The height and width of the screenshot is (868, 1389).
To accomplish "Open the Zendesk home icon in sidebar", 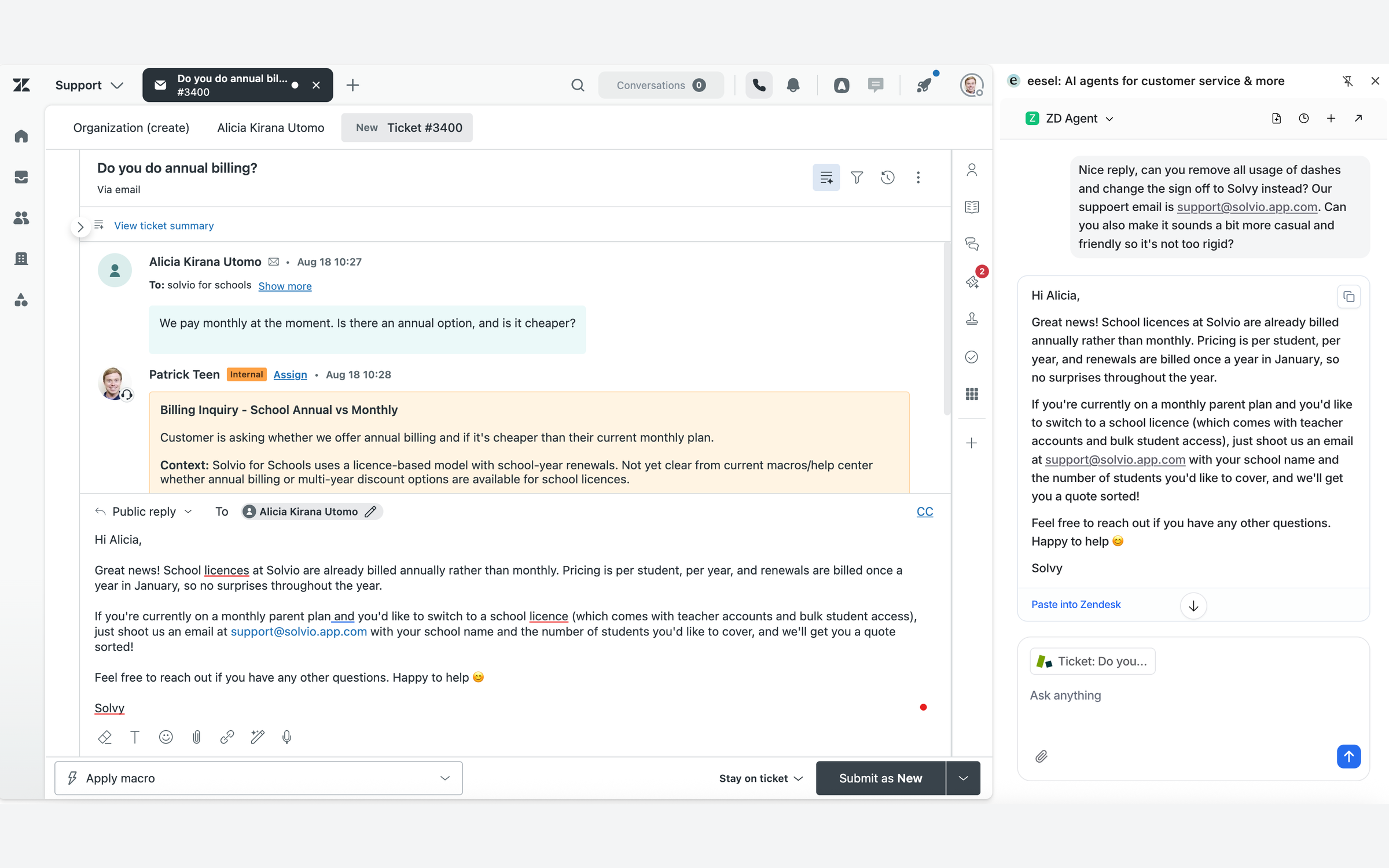I will [x=21, y=136].
